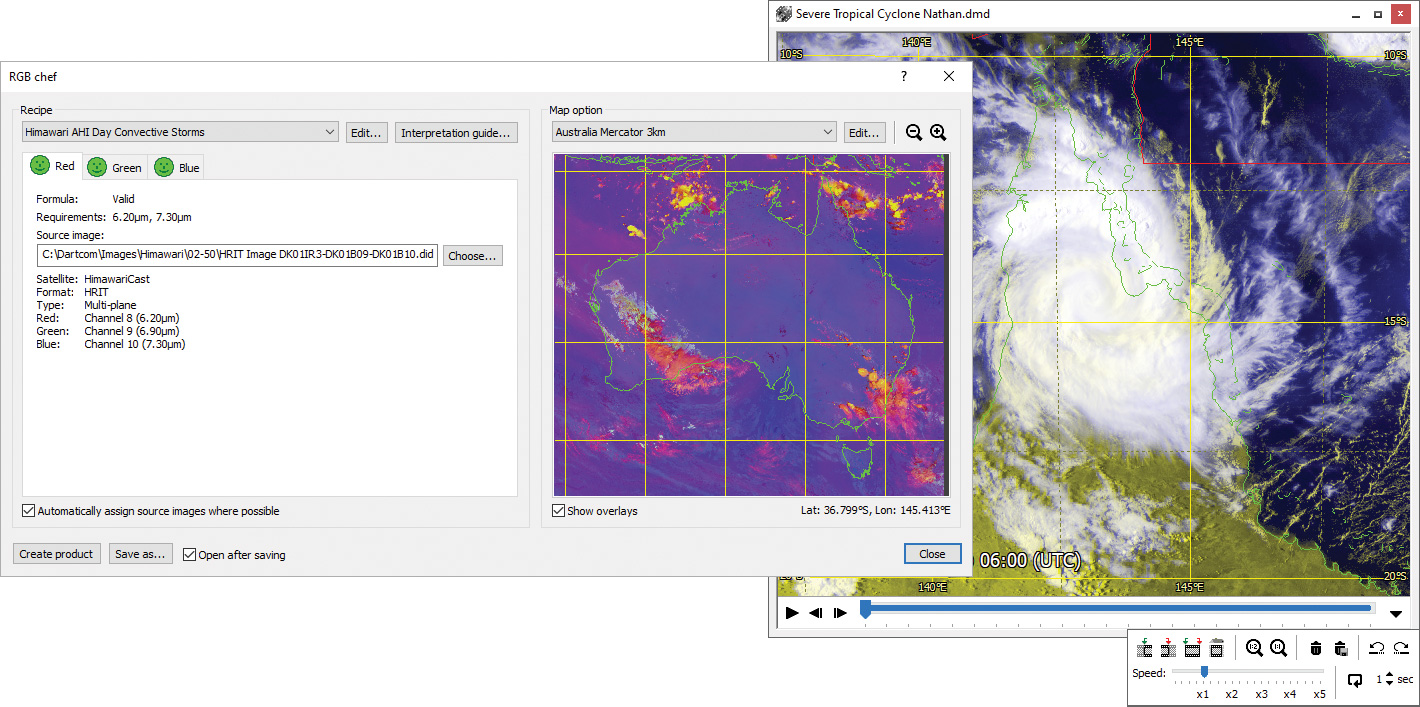The height and width of the screenshot is (707, 1420).
Task: Click the trash can delete-frame icon
Action: 1316,648
